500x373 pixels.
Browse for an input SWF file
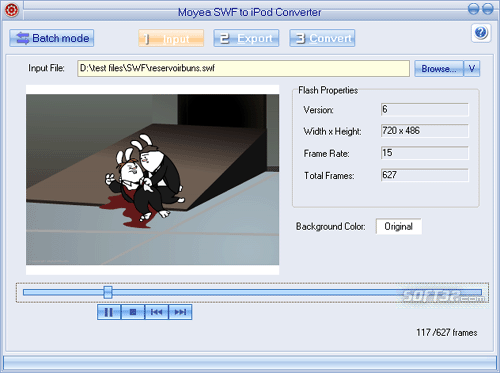(x=439, y=69)
